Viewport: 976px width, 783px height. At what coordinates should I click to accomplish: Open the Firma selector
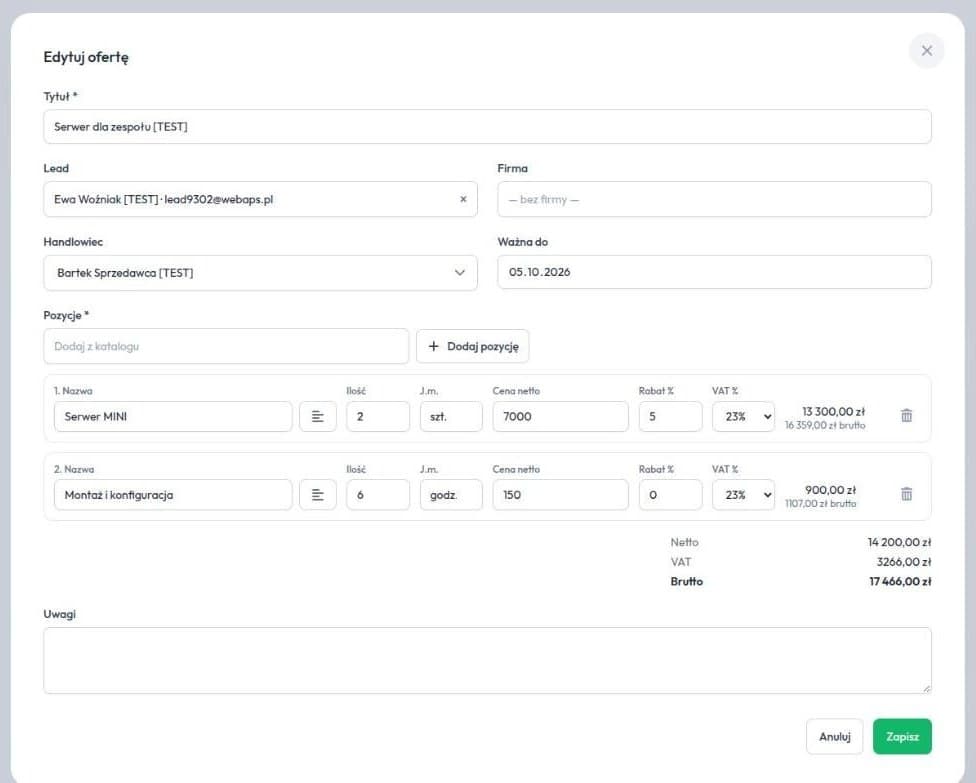point(714,199)
